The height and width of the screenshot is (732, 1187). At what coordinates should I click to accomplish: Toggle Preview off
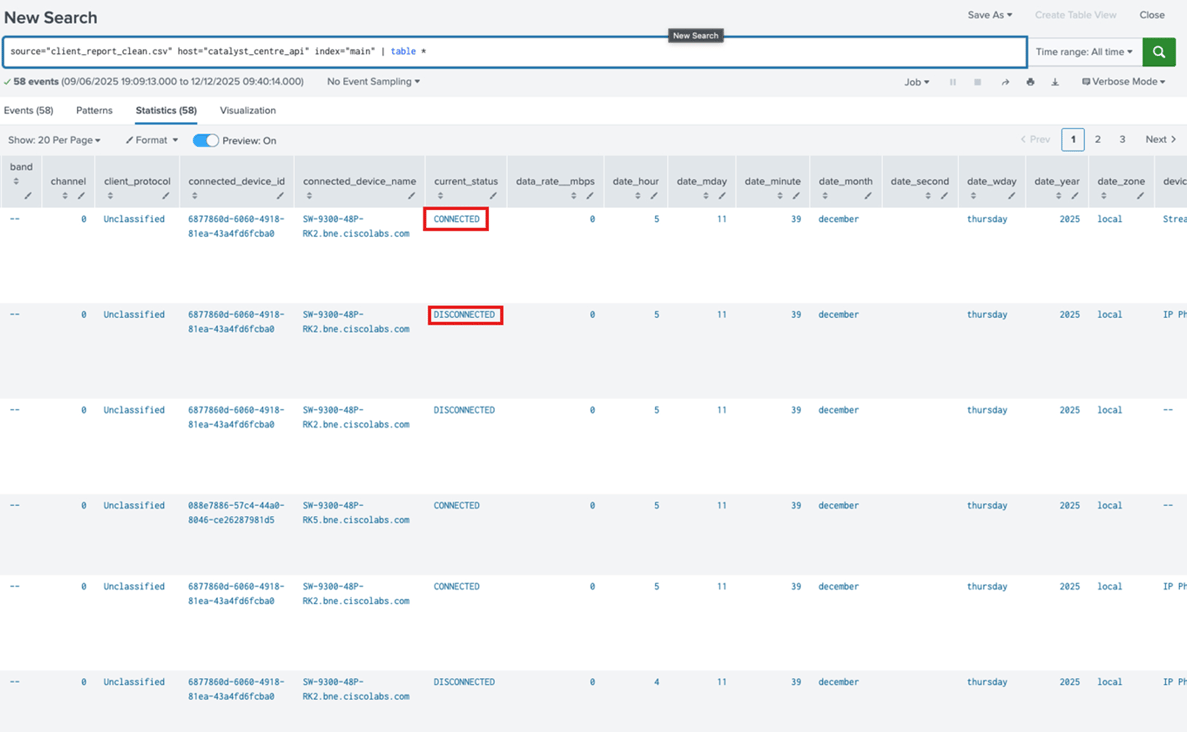[206, 140]
